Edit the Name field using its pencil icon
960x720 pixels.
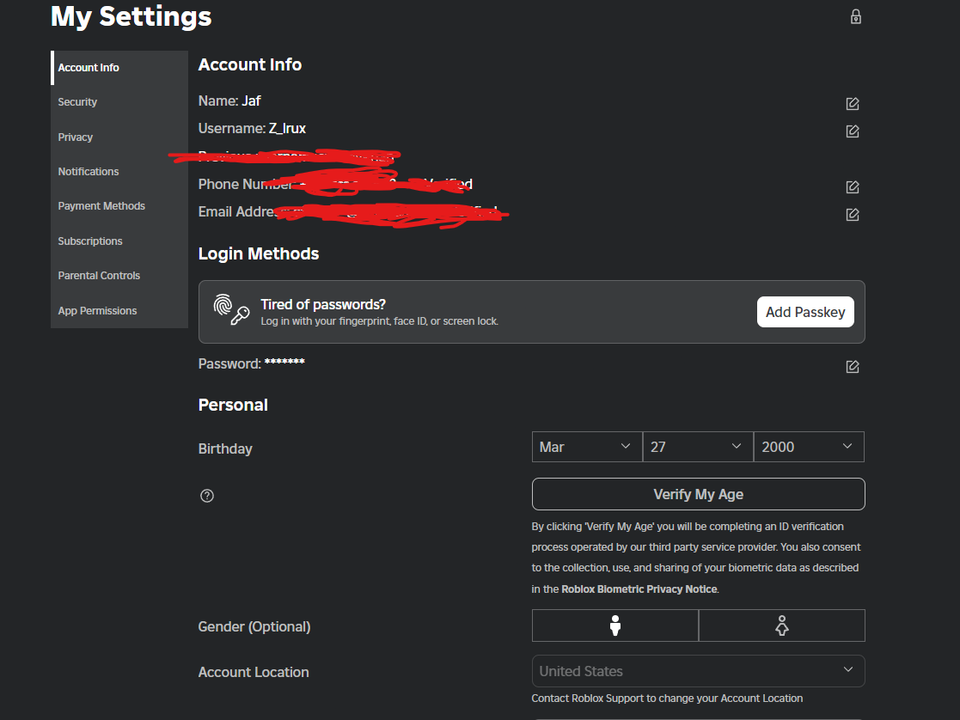point(852,103)
